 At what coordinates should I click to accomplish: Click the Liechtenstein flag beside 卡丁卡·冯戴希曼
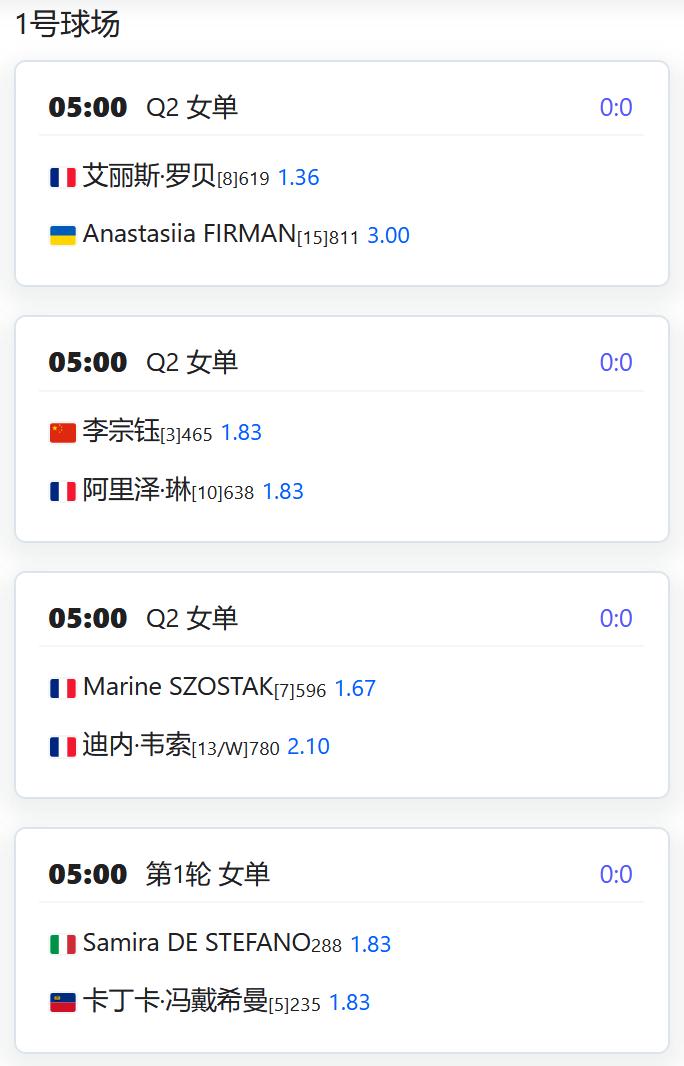pos(63,1002)
